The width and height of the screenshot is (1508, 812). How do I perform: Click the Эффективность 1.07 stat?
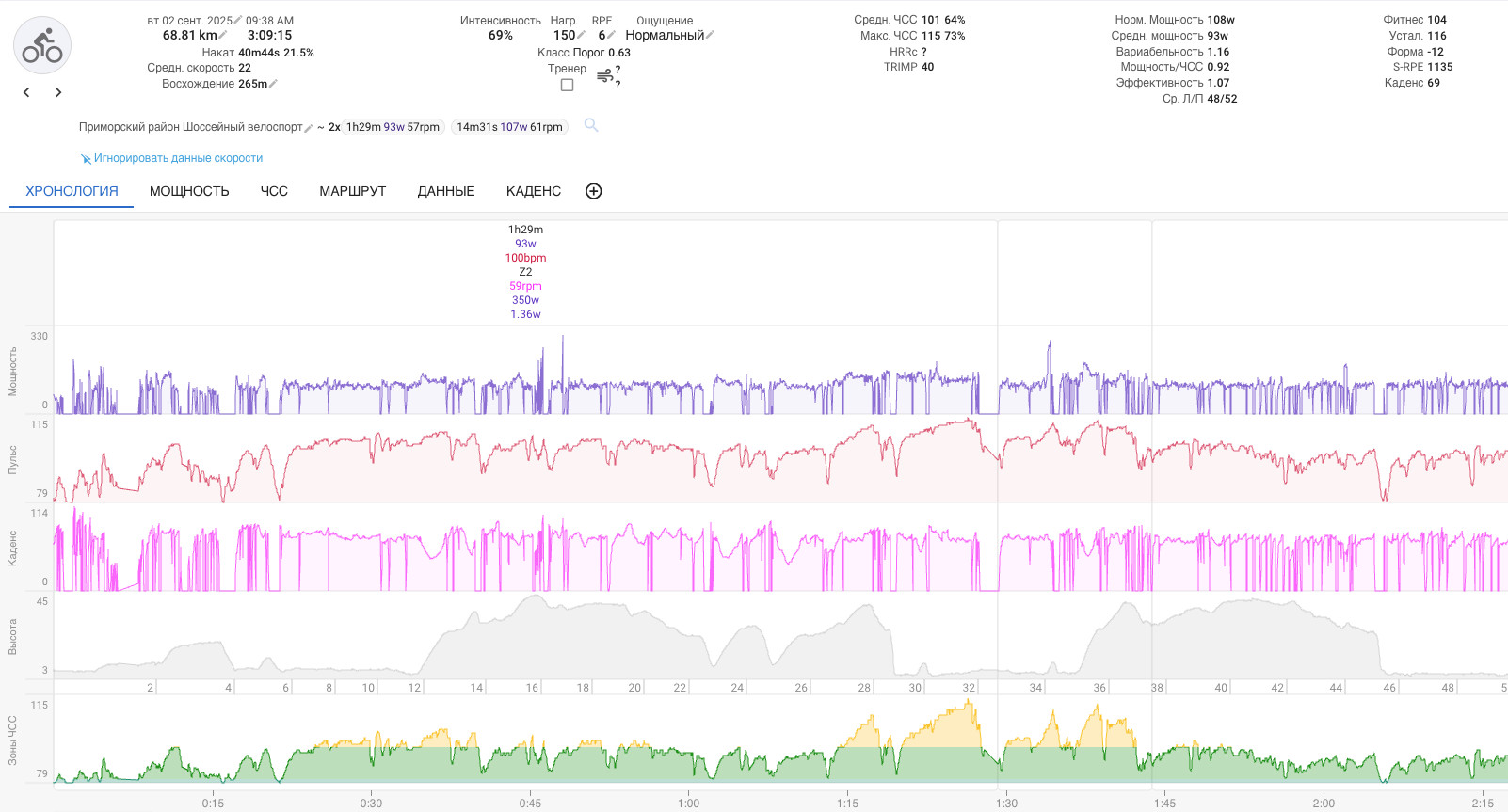[1173, 83]
